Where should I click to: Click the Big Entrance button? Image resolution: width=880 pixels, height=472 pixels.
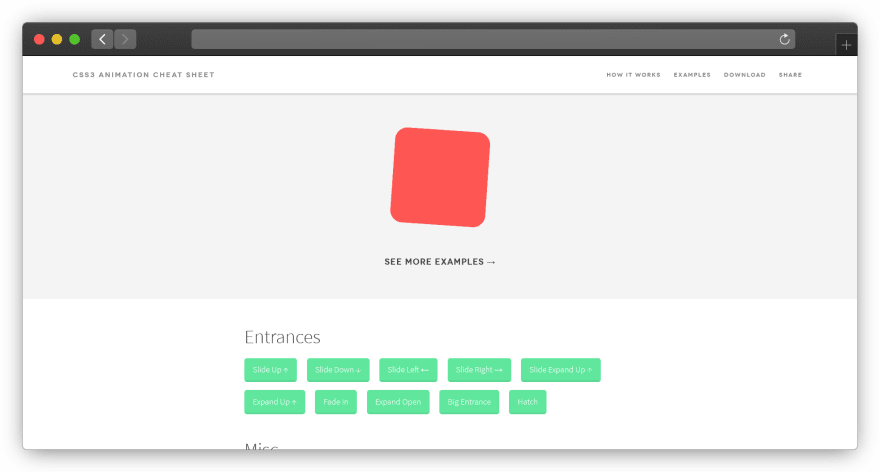click(x=469, y=402)
